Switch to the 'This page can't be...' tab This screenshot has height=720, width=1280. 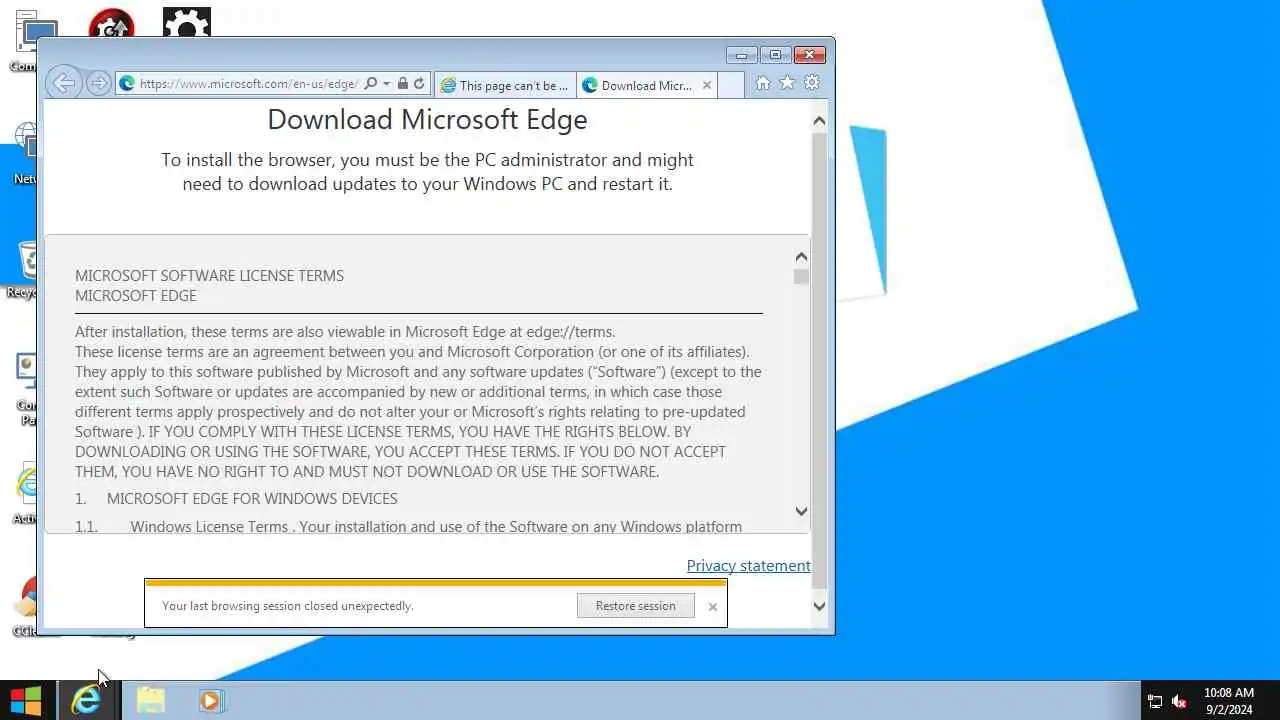coord(505,85)
